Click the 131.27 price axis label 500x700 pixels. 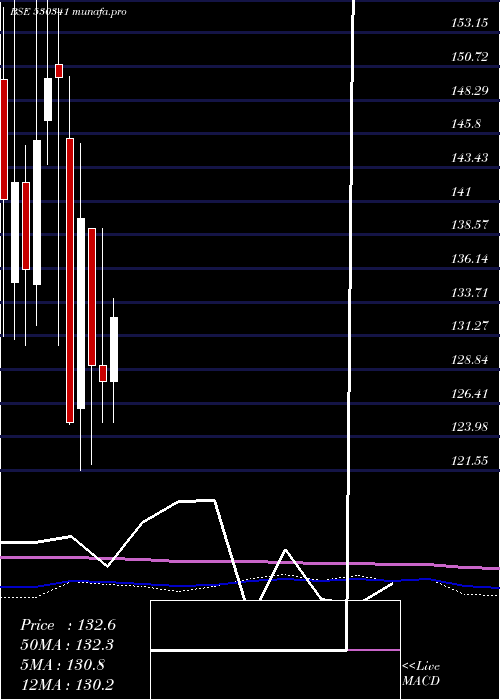469,326
